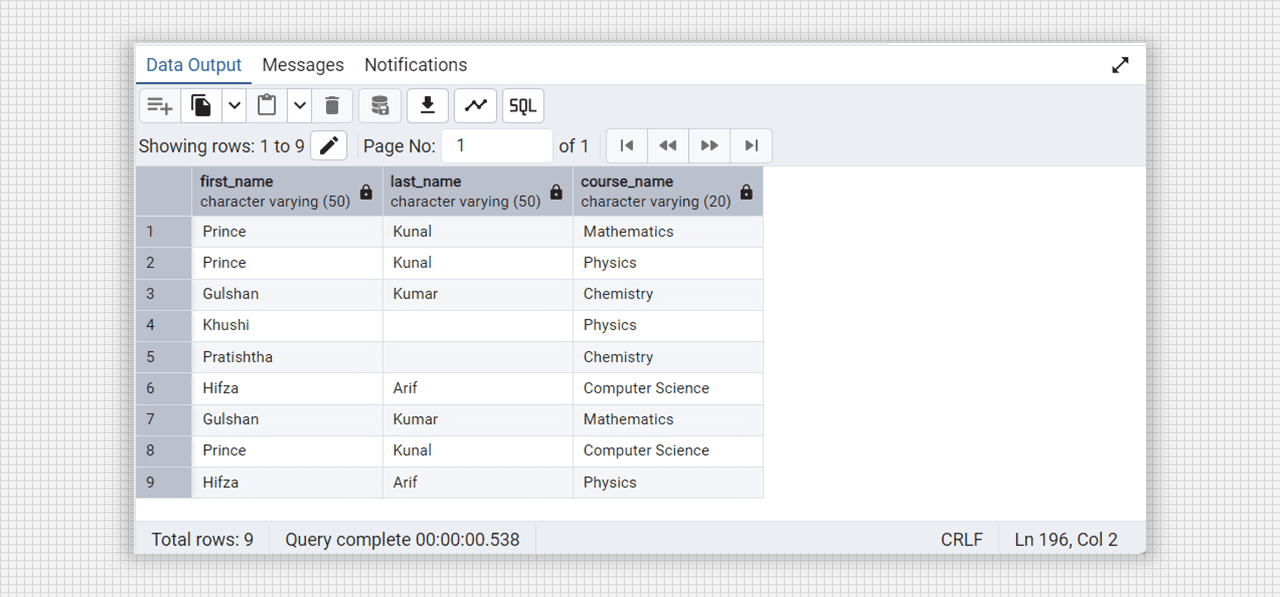Go to first page button

pos(627,146)
